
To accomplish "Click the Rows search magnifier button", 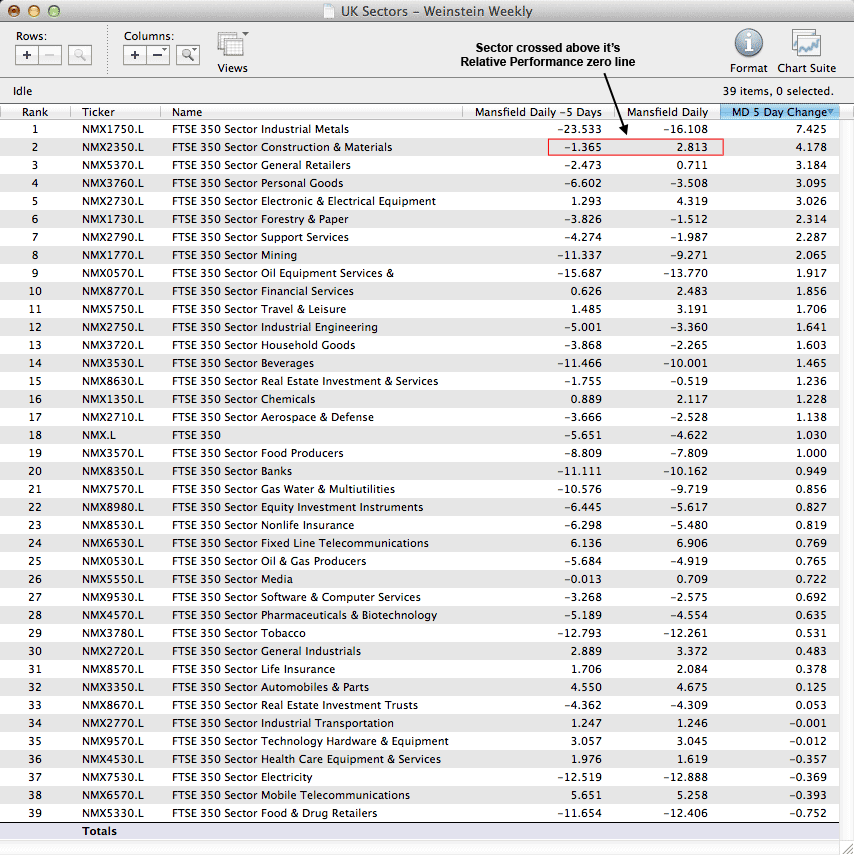I will point(80,55).
